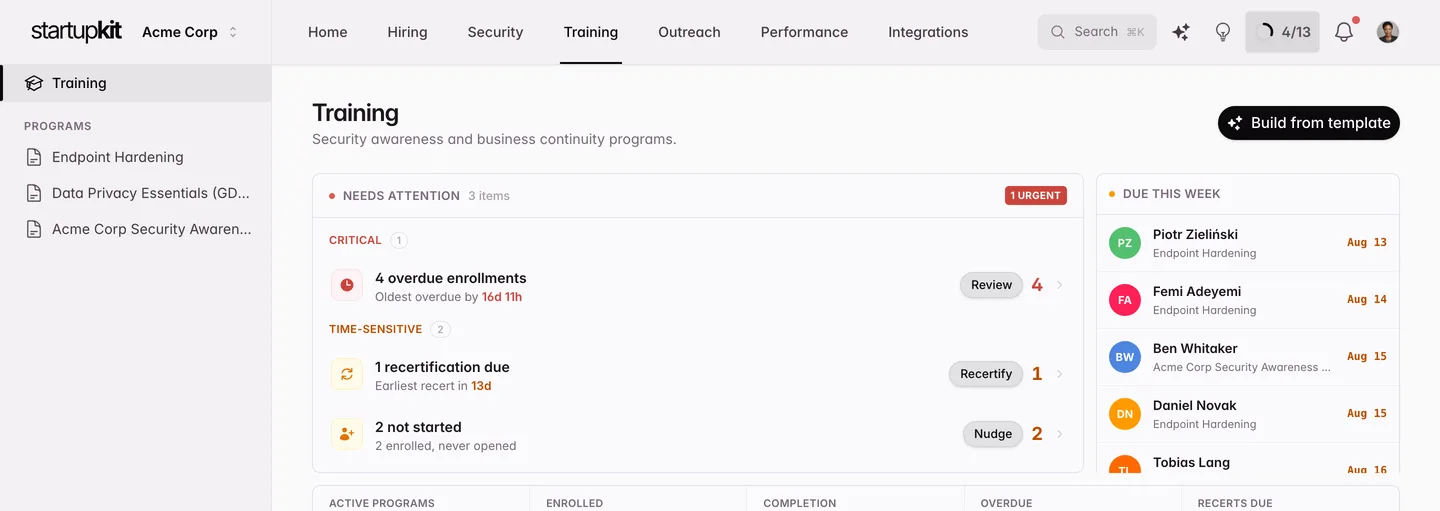Screen dimensions: 1440x511
Task: Click the Review button
Action: click(992, 285)
